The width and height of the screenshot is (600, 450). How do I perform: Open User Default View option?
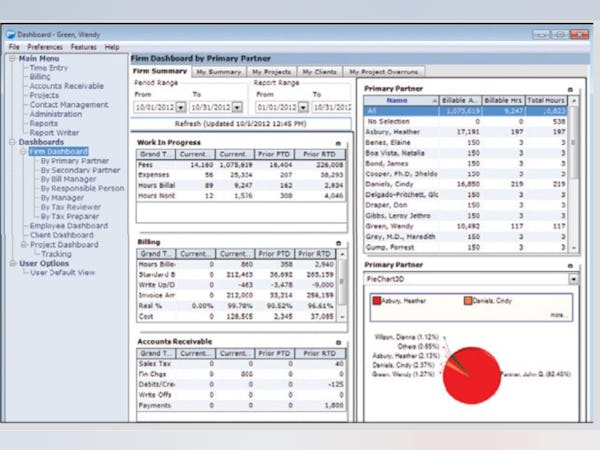pyautogui.click(x=63, y=272)
